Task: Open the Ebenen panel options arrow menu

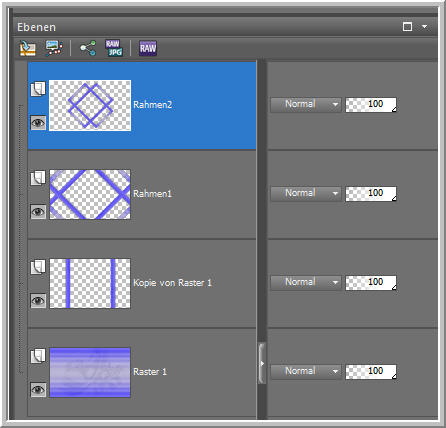Action: click(424, 27)
